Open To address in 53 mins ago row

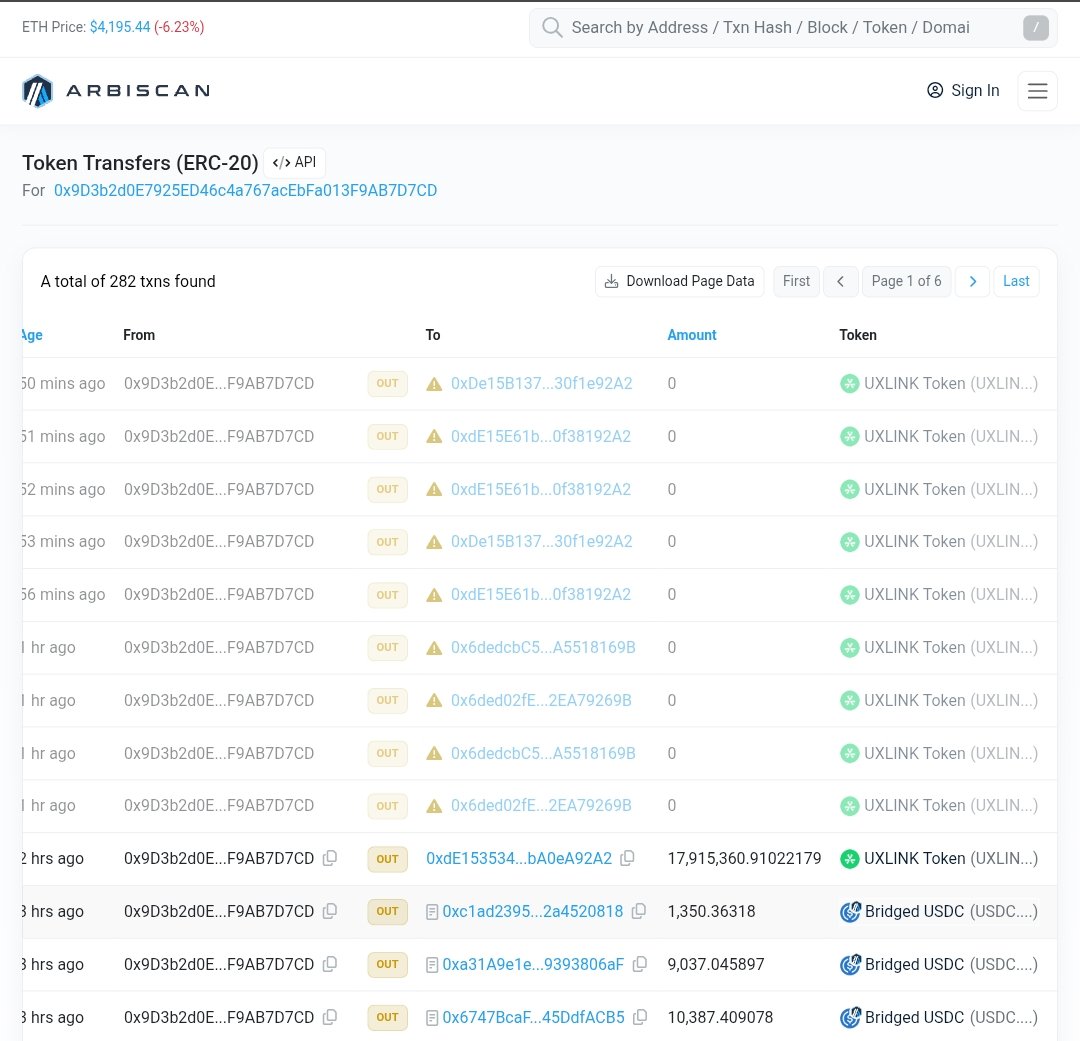541,542
